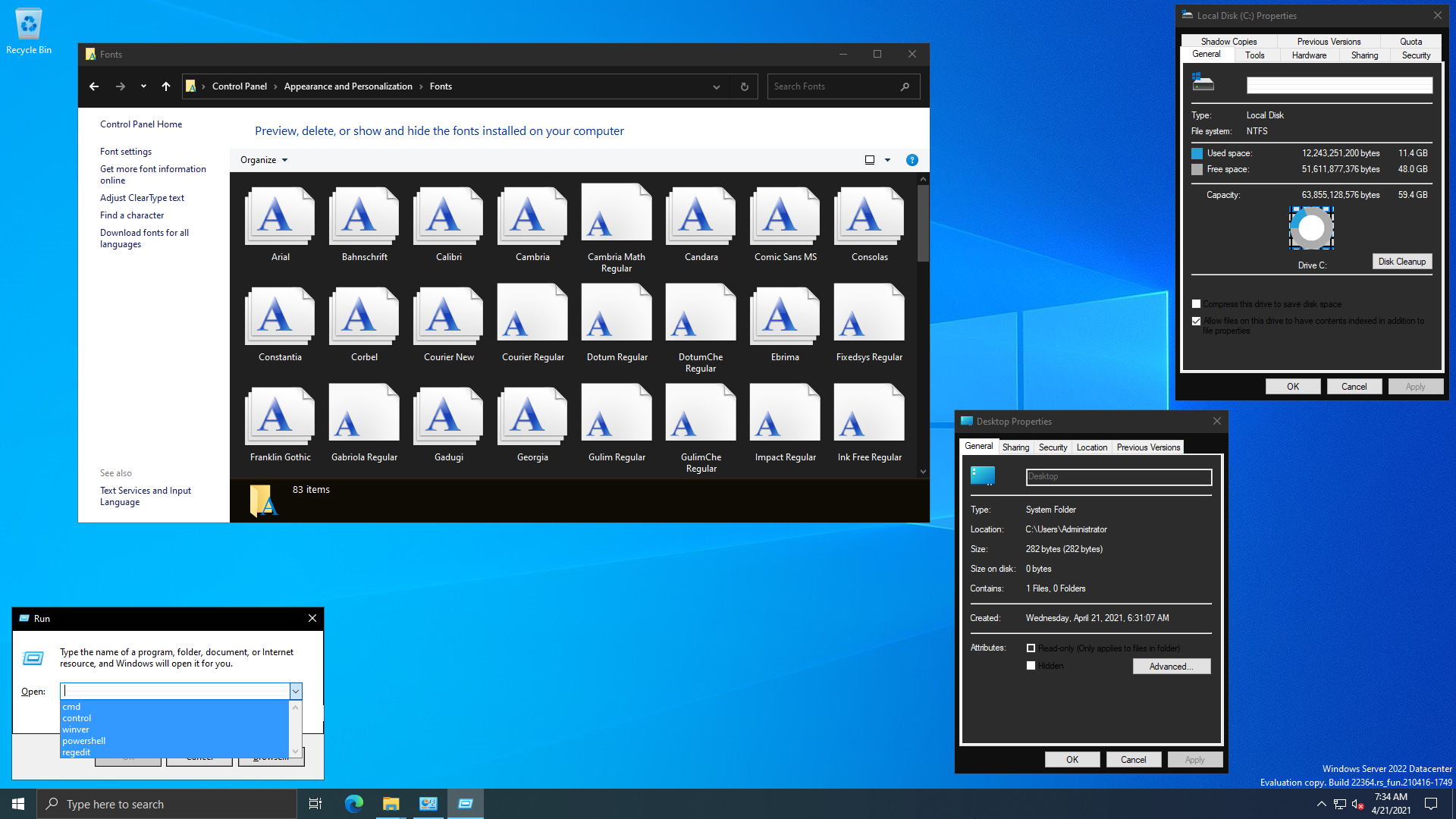The image size is (1456, 819).
Task: Select the Georgia font icon
Action: [x=532, y=416]
